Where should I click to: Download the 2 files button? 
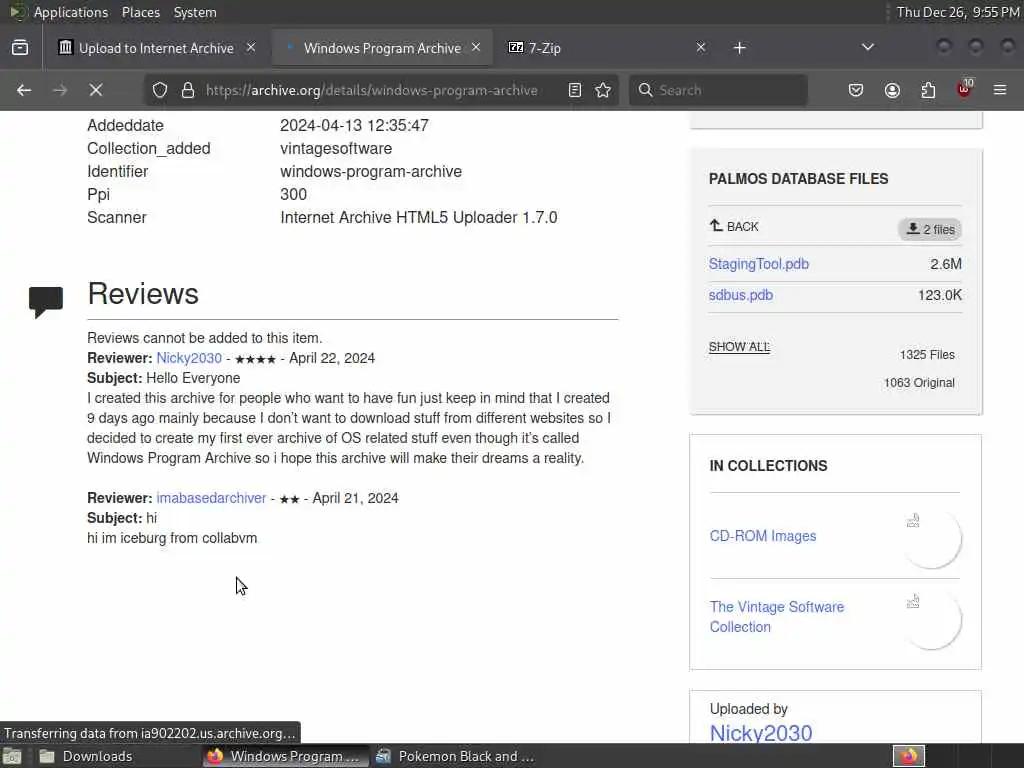930,229
